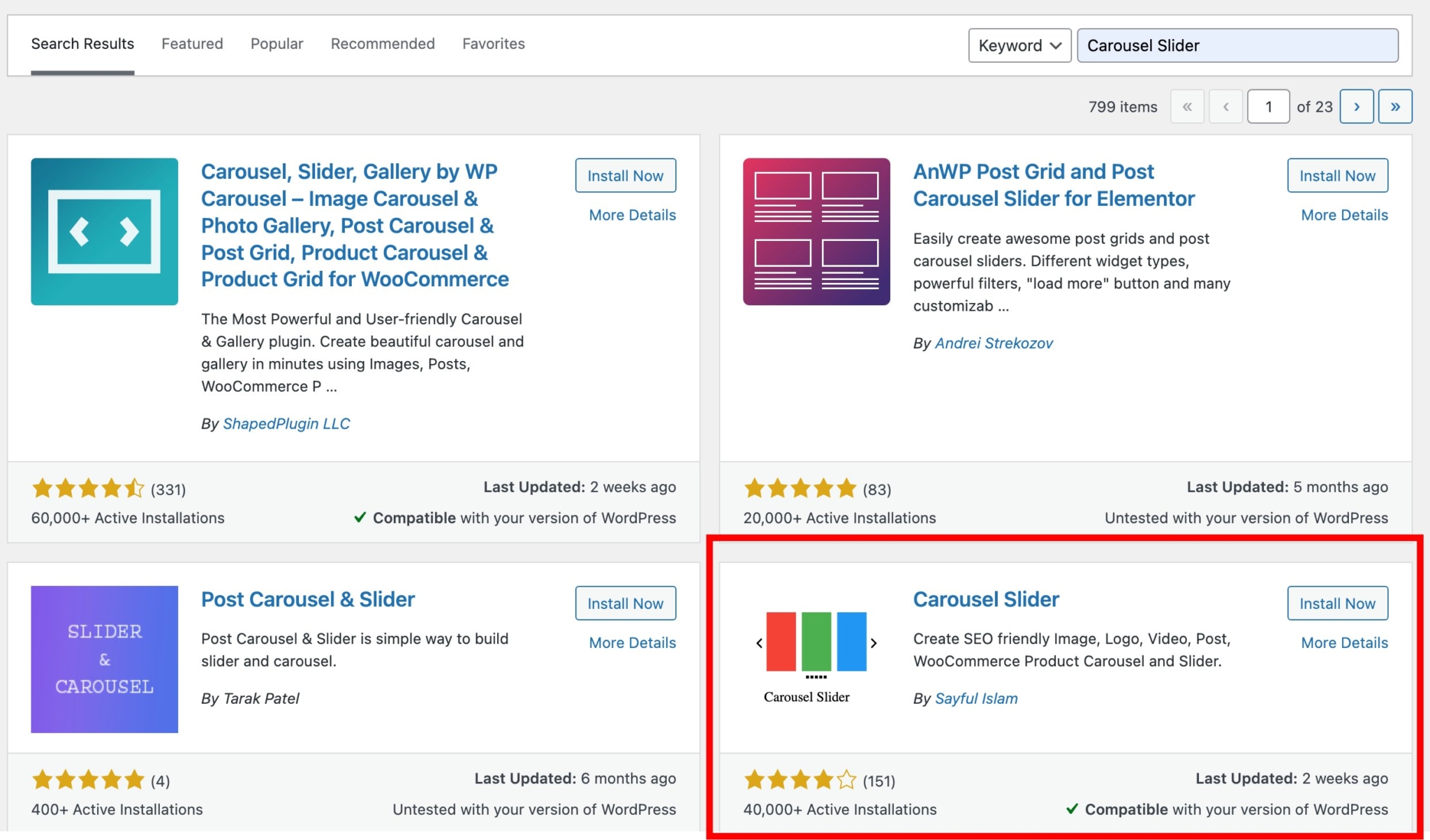Open the Carousel Slider title link
This screenshot has width=1430, height=840.
986,599
